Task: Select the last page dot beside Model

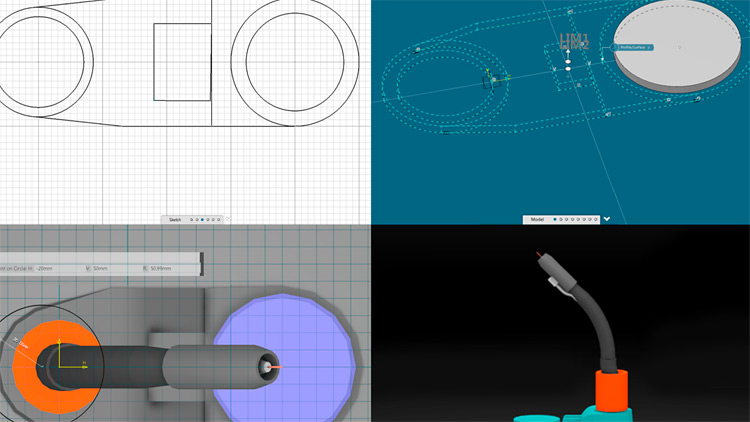Action: [x=594, y=219]
